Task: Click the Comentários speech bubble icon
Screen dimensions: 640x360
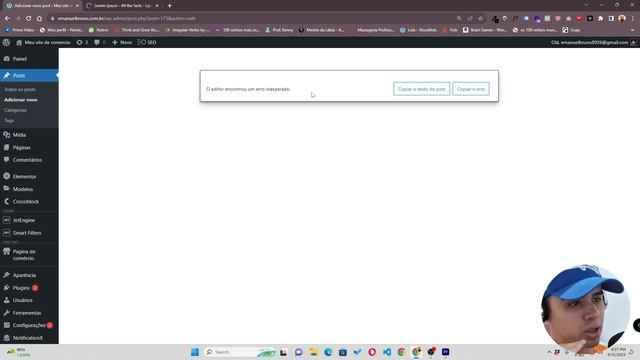Action: click(7, 160)
